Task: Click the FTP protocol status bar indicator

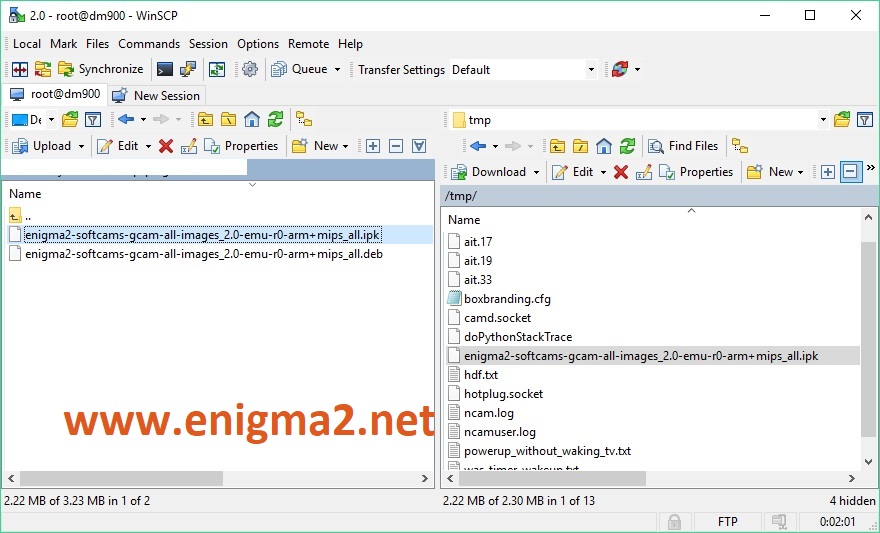Action: click(727, 522)
